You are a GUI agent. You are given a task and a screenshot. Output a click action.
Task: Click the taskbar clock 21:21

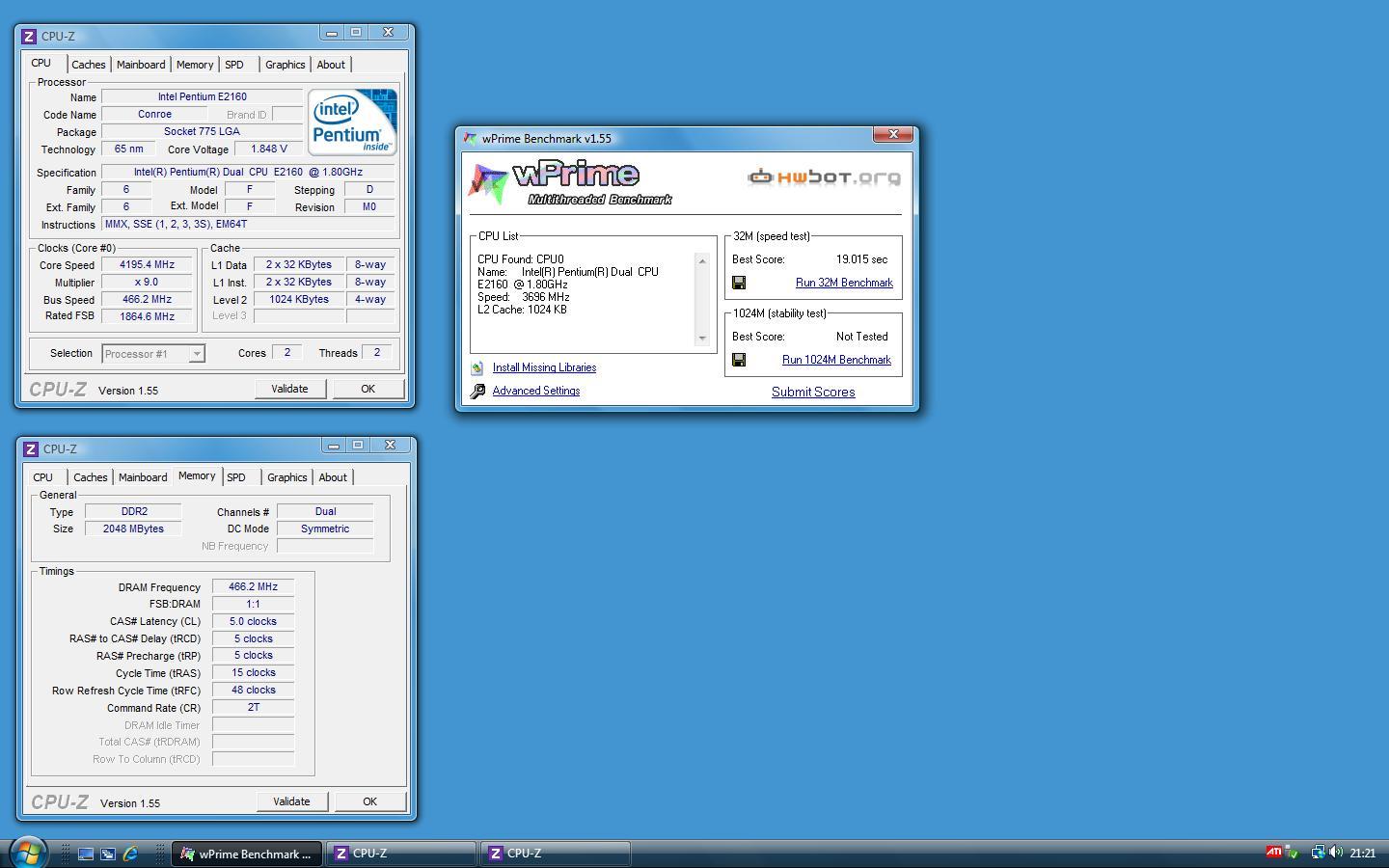pos(1363,854)
